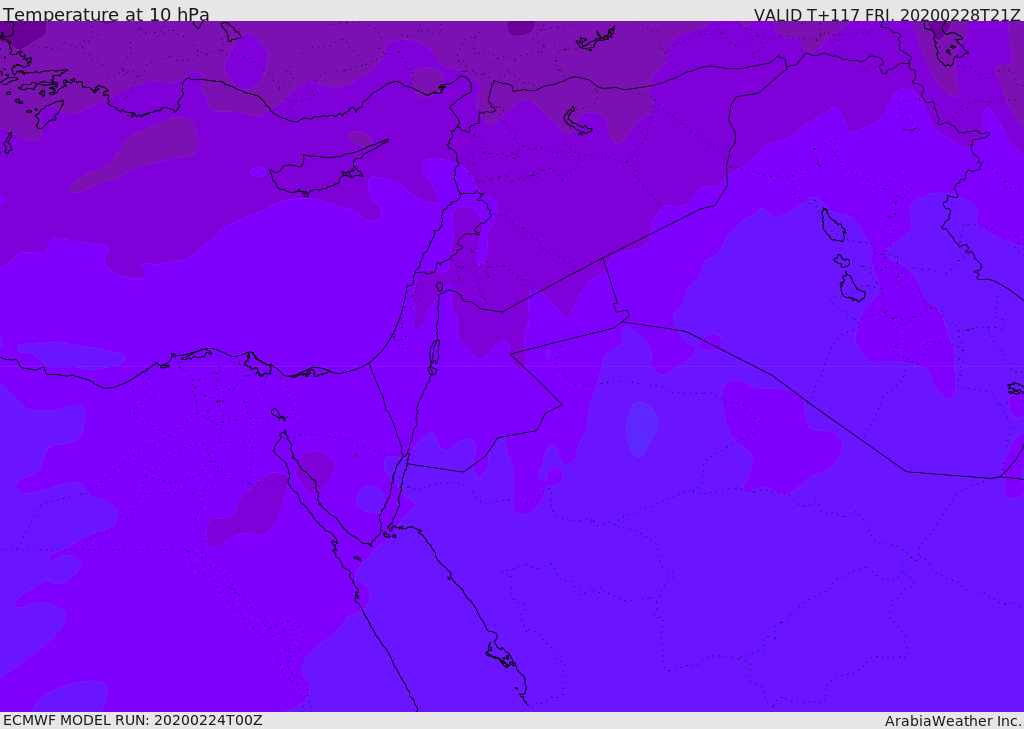Click the blue patch off Libya's coast
1024x729 pixels.
coord(71,355)
